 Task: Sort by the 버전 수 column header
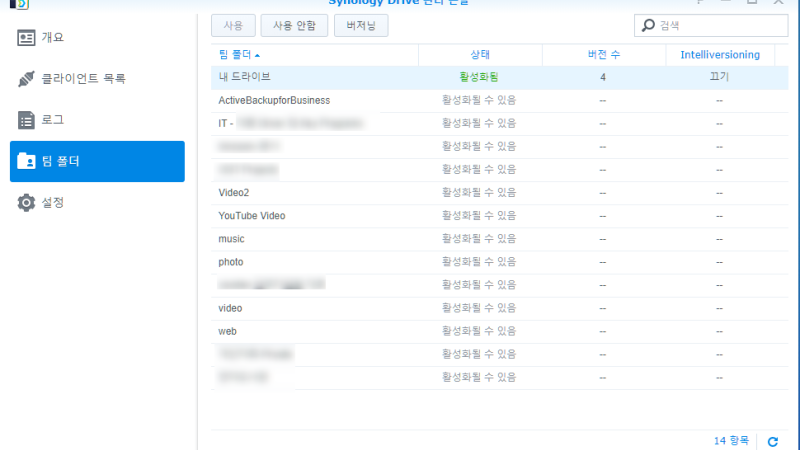(x=604, y=55)
